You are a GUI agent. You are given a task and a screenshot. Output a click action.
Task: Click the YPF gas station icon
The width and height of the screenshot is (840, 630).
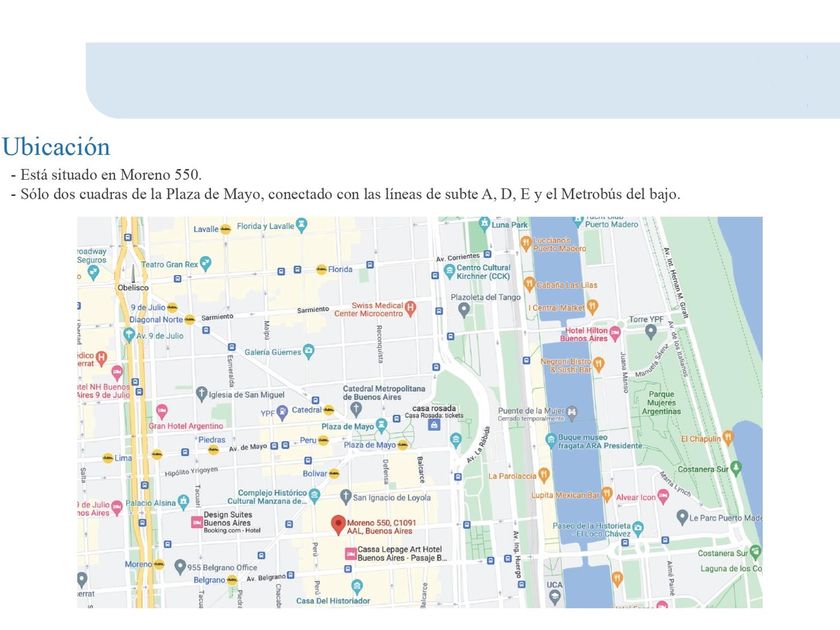coord(282,413)
